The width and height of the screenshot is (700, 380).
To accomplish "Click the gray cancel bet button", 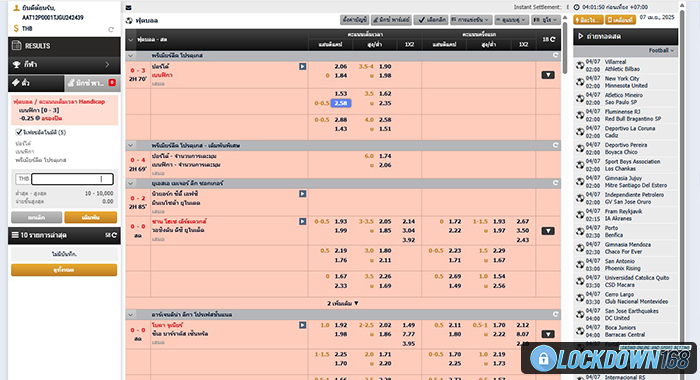I will [x=37, y=217].
